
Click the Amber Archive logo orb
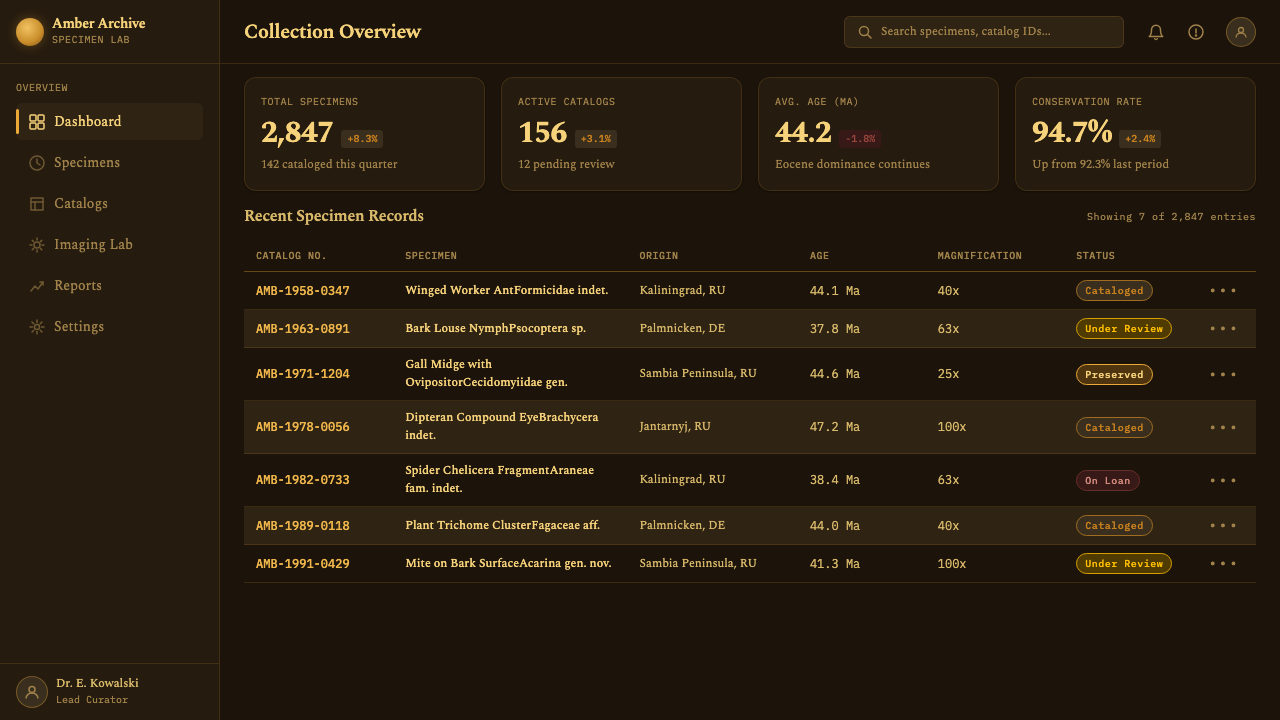tap(30, 32)
